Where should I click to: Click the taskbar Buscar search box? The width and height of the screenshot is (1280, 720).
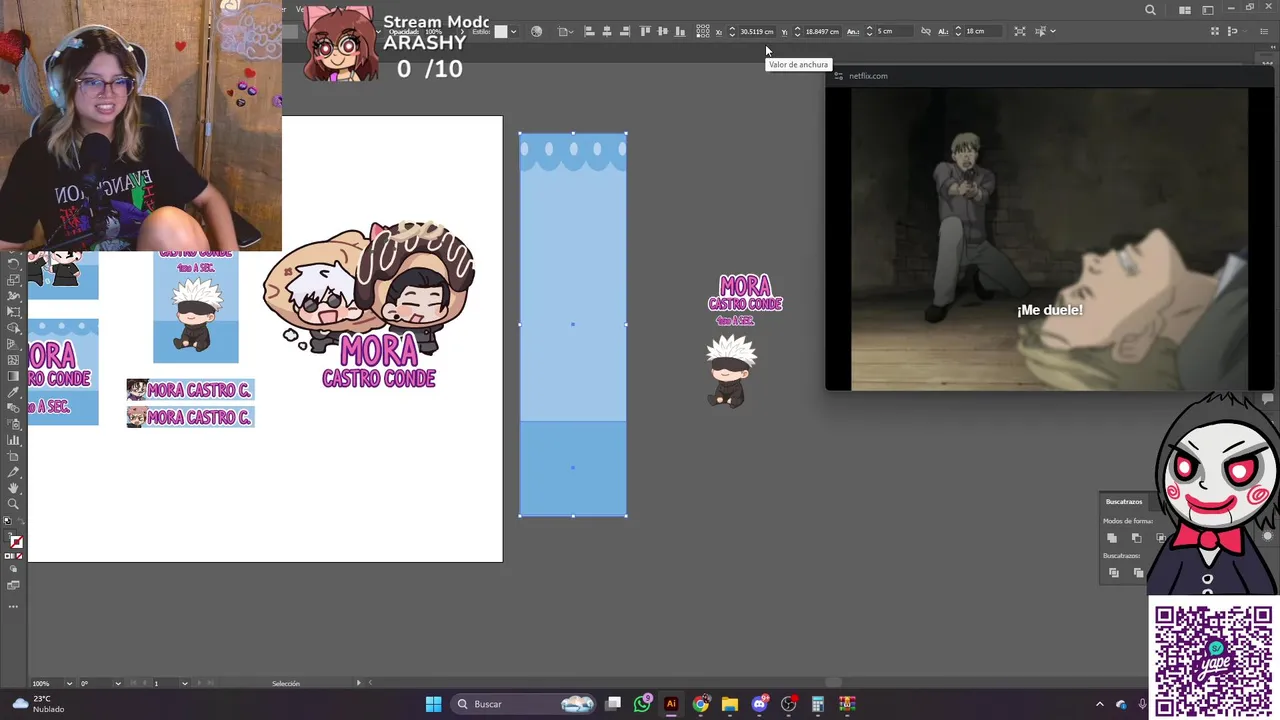[x=525, y=704]
